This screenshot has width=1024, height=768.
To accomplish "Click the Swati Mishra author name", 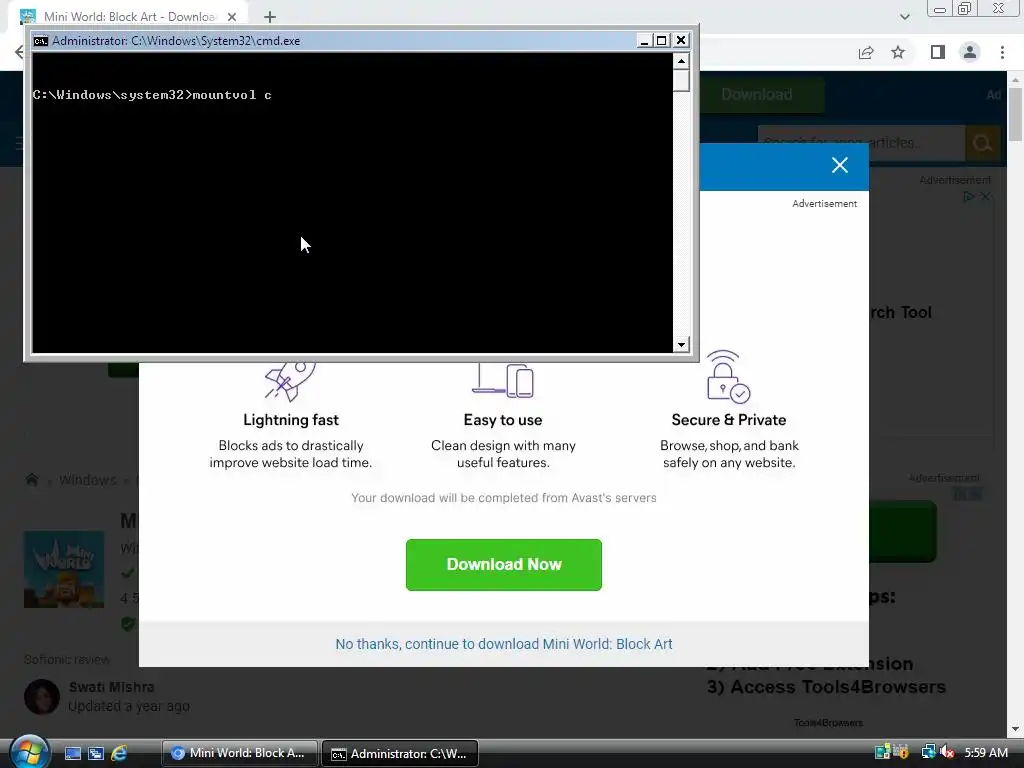I will click(x=112, y=687).
